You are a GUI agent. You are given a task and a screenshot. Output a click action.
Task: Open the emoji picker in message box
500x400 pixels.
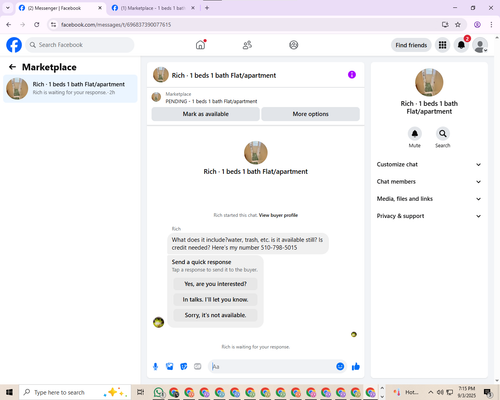coord(340,367)
